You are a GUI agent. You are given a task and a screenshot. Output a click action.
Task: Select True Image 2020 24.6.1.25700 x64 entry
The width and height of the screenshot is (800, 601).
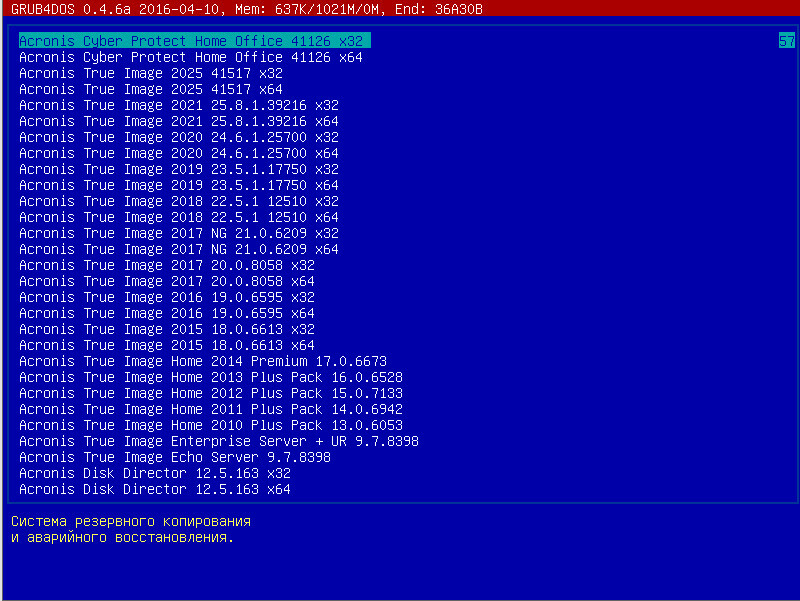(179, 153)
